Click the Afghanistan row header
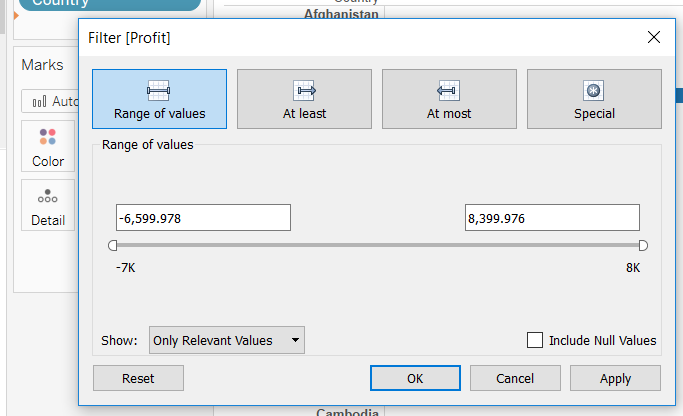683x416 pixels. (340, 15)
